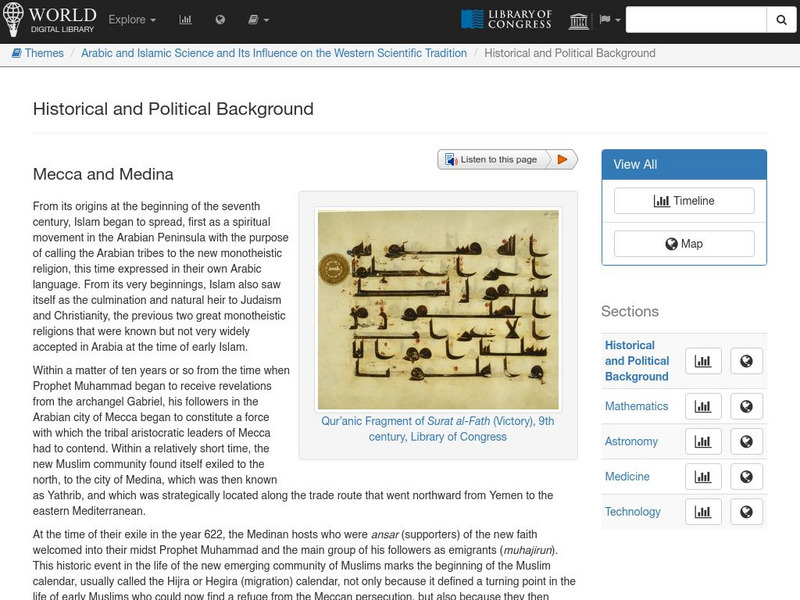Show map for the Astronomy section
The height and width of the screenshot is (600, 800).
click(746, 442)
